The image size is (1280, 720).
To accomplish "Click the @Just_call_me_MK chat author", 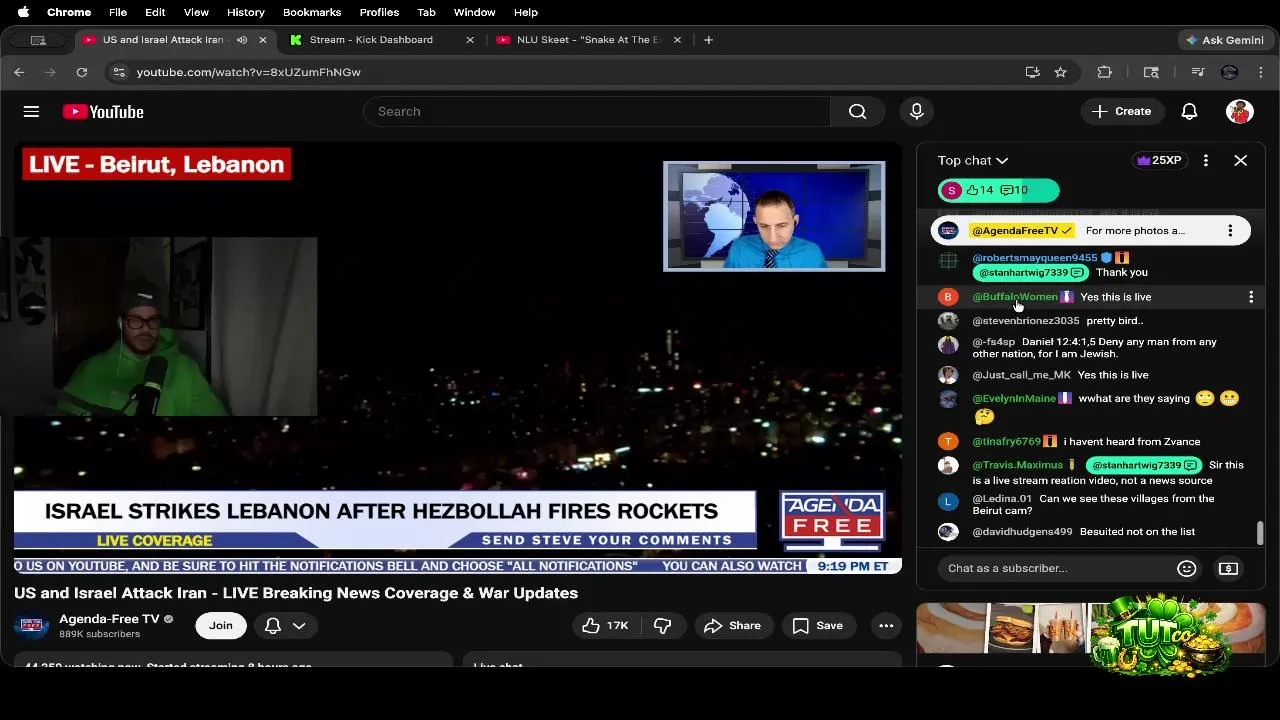I will pyautogui.click(x=1021, y=375).
